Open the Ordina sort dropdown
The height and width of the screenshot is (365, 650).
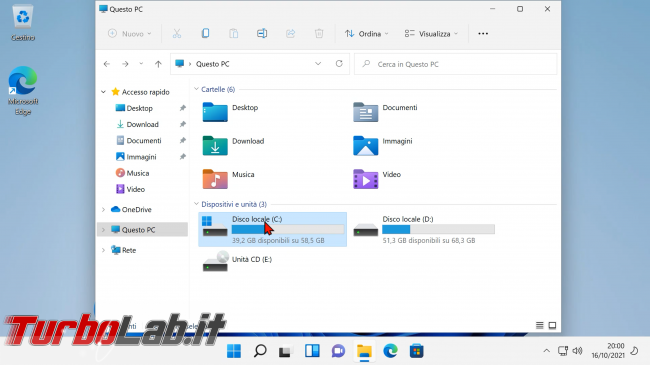coord(367,34)
